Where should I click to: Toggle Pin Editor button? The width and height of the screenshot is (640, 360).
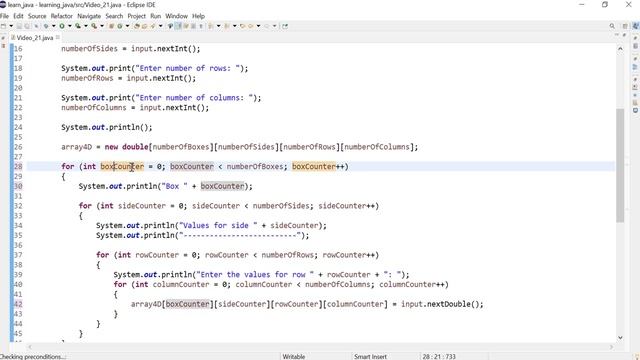click(285, 26)
